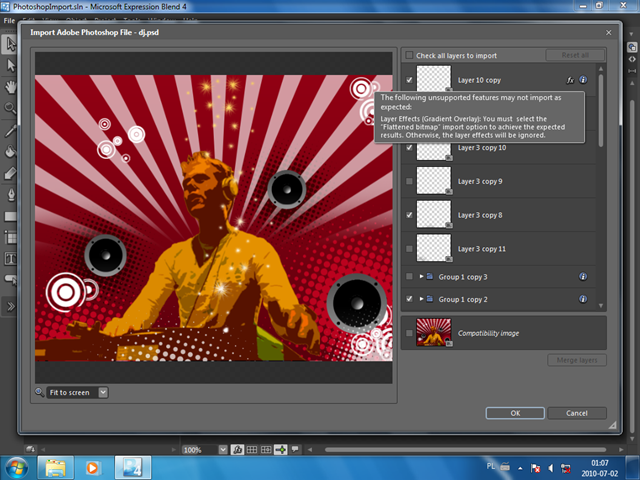
Task: Select the Eyedropper tool
Action: [x=10, y=131]
